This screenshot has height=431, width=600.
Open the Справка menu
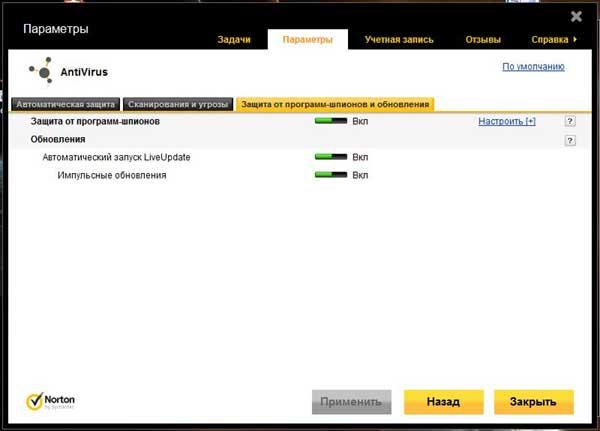point(549,39)
